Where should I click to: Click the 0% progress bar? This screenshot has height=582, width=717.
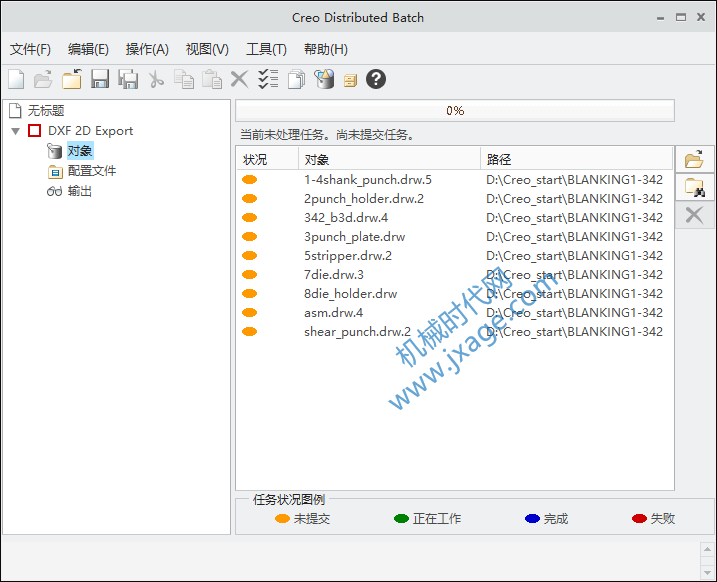455,111
